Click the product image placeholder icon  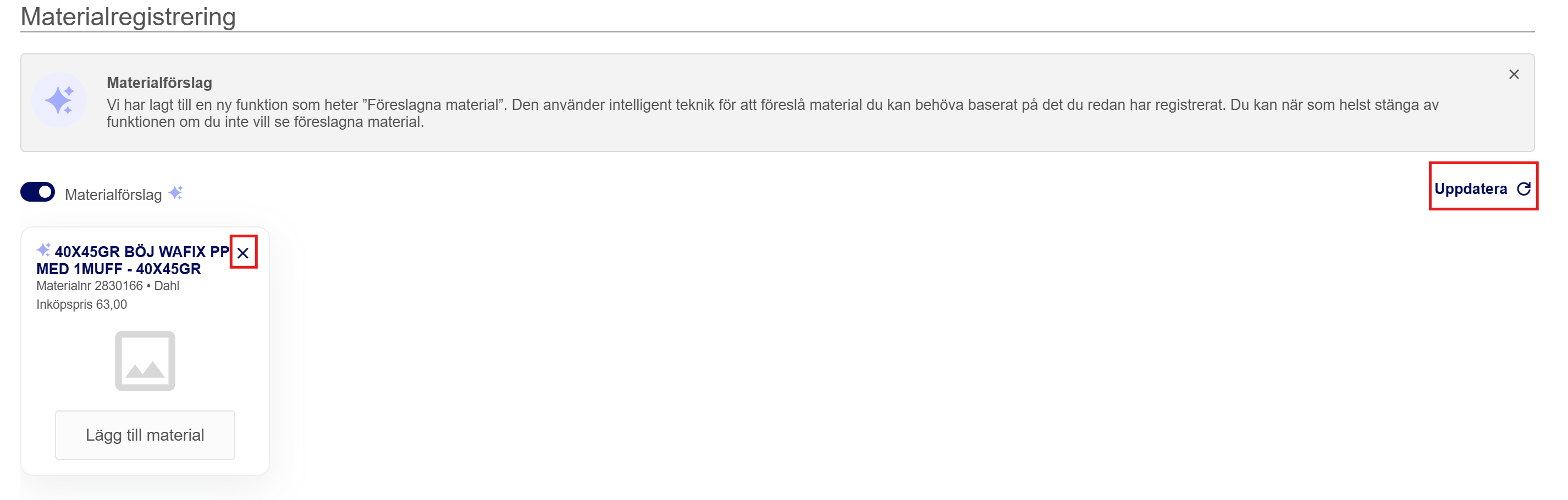pyautogui.click(x=145, y=360)
